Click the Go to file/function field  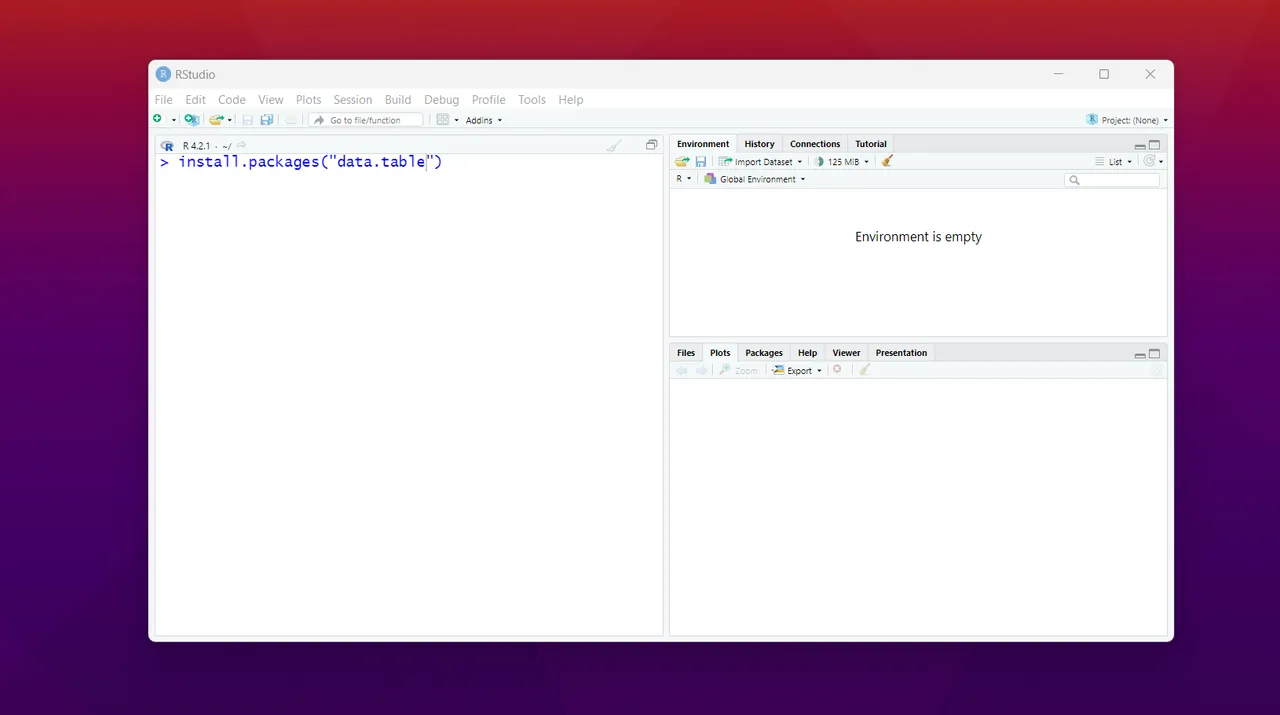coord(366,120)
